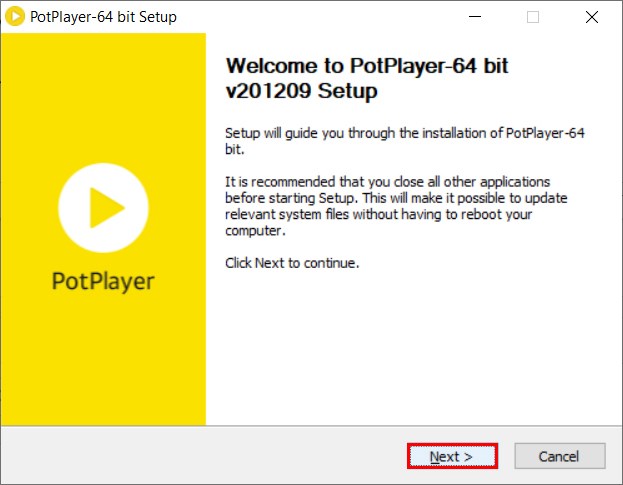
Task: Click the PotPlayer icon in title bar
Action: pyautogui.click(x=16, y=17)
